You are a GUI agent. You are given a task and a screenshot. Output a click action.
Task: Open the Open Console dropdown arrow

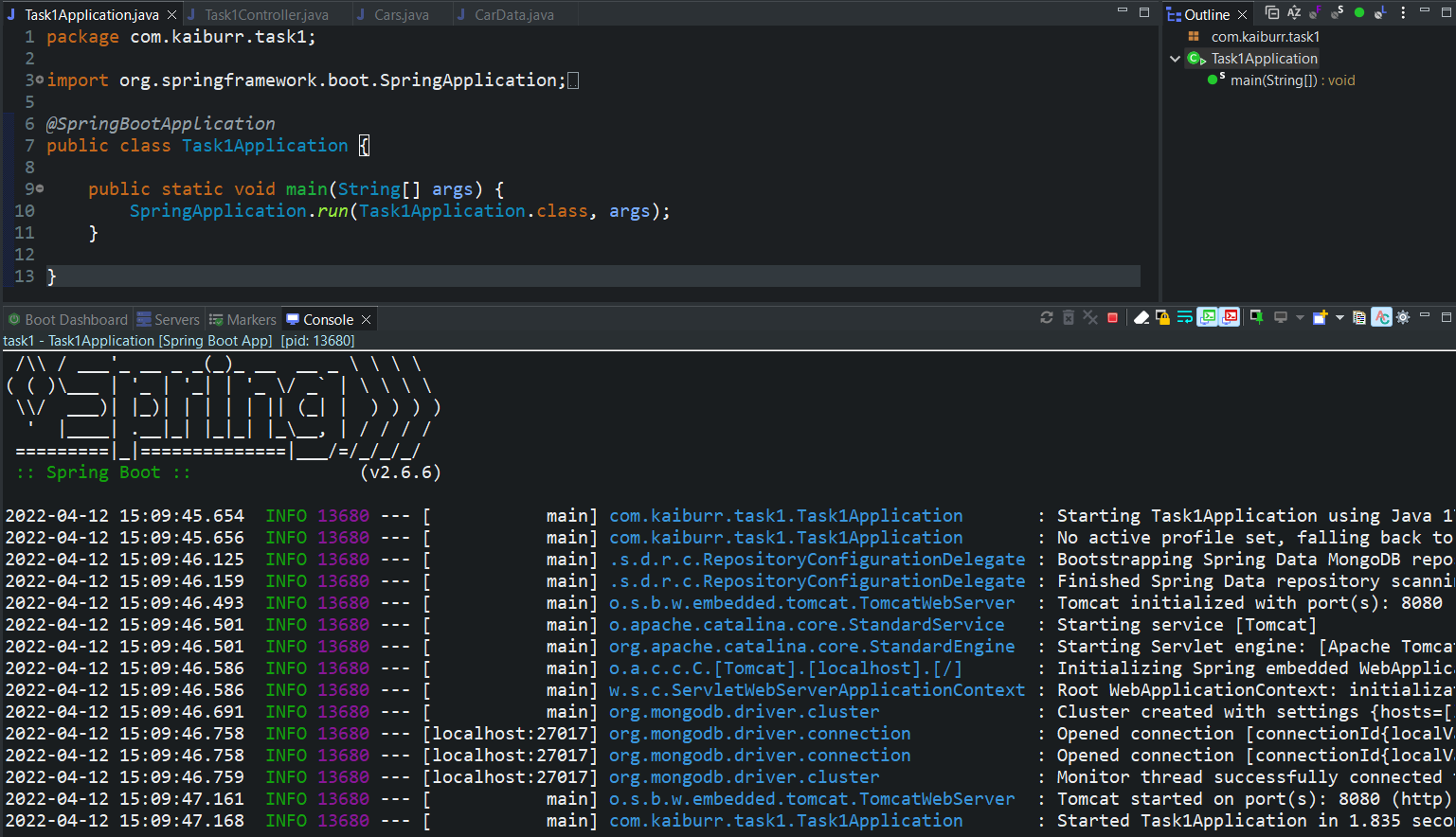pos(1339,319)
